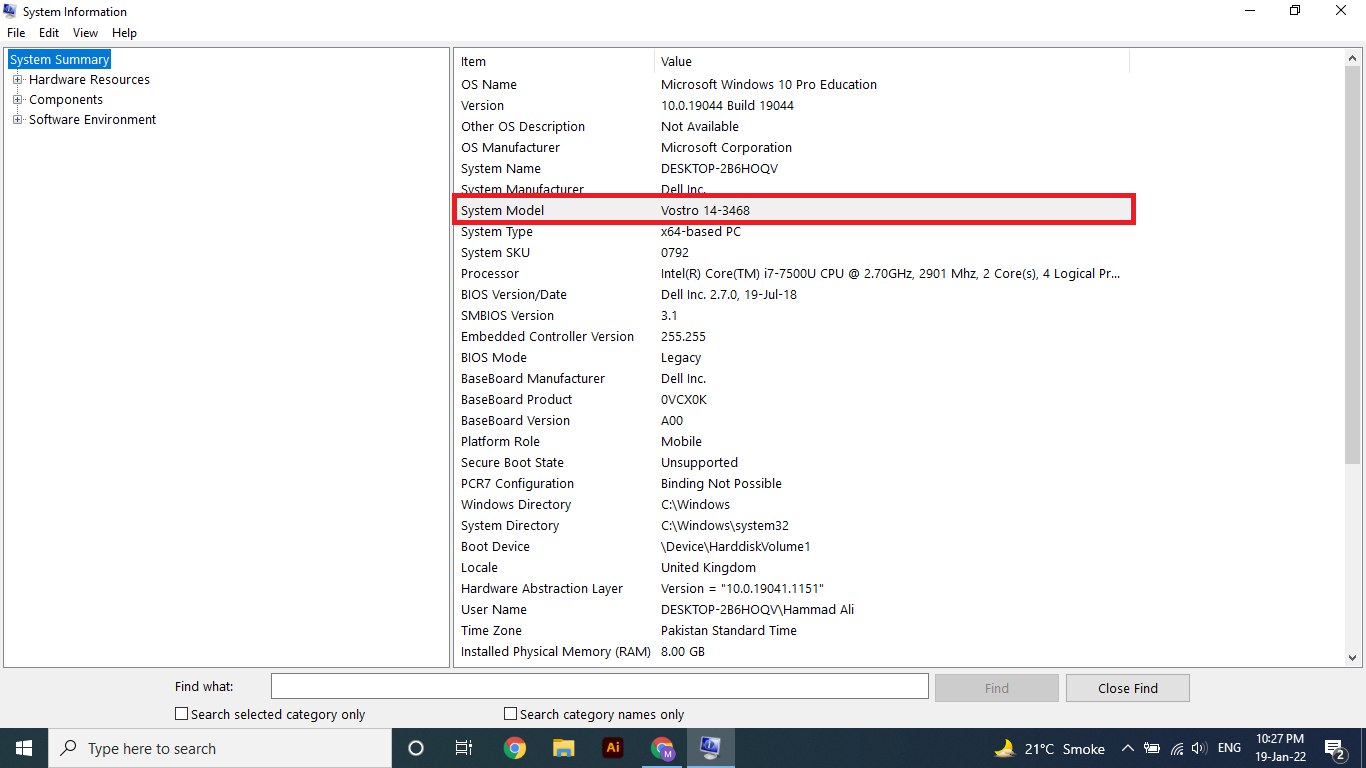Select System Information taskbar icon
1366x768 pixels.
pos(711,748)
